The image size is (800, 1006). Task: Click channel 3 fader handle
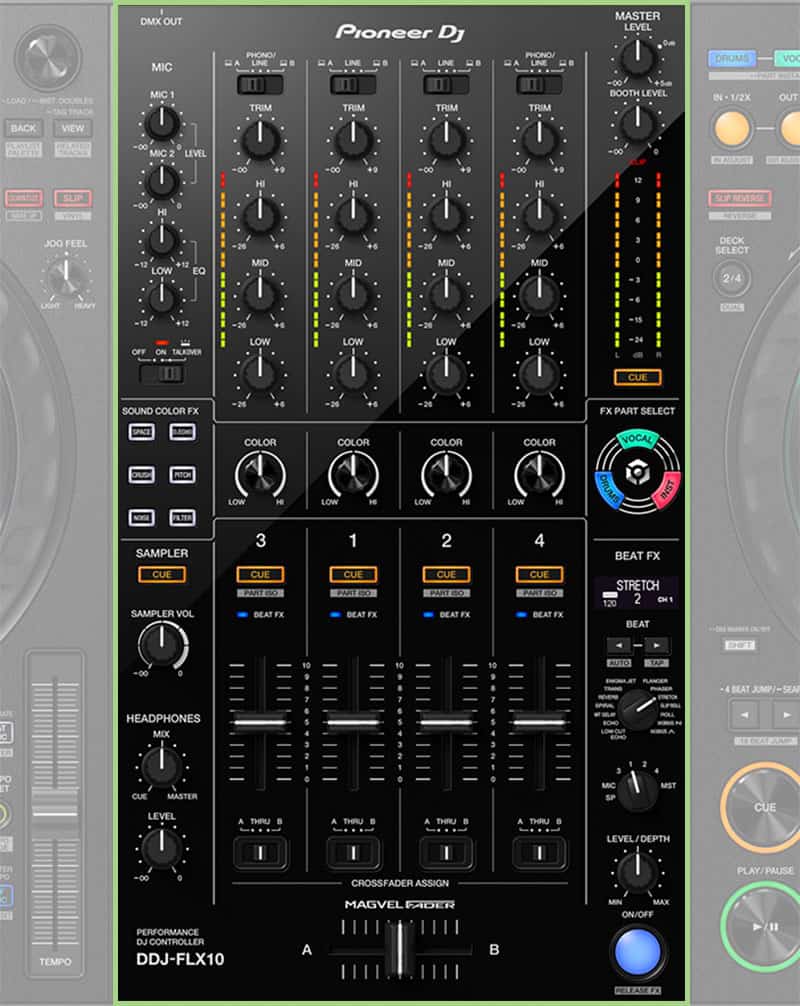(x=260, y=722)
